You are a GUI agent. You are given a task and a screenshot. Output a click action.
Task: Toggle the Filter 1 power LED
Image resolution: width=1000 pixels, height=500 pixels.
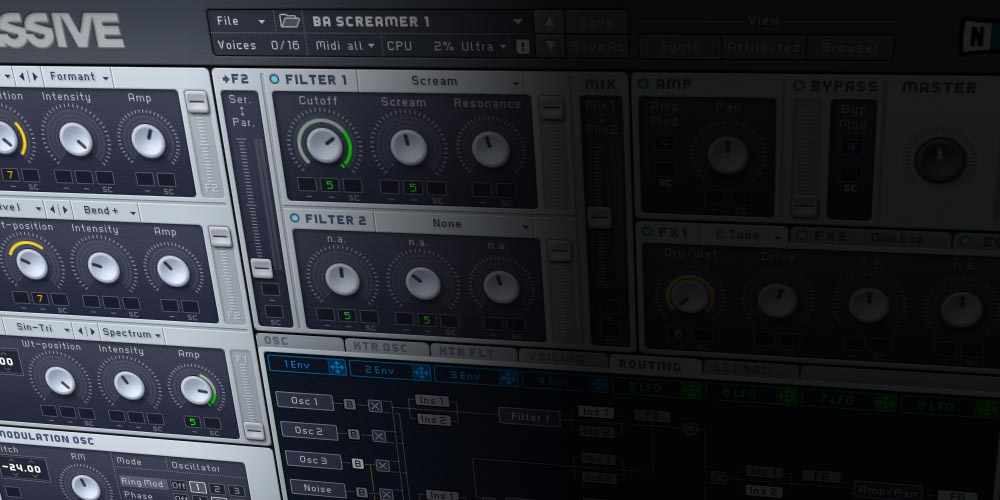[274, 79]
